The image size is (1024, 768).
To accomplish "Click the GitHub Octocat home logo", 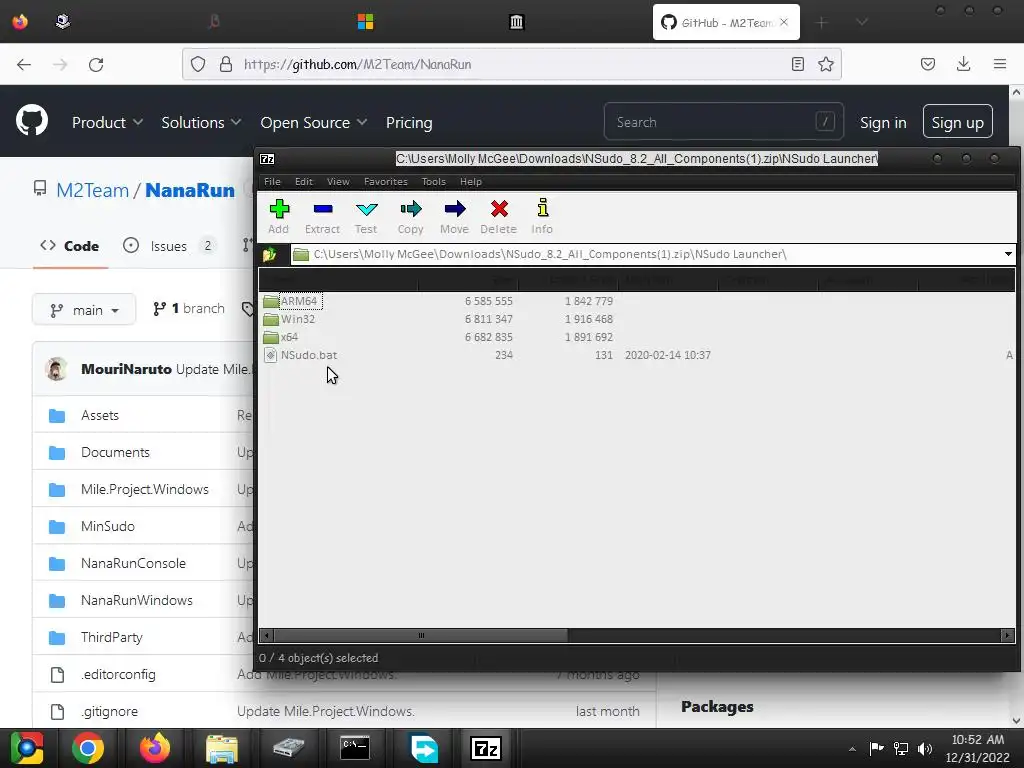I will point(32,121).
